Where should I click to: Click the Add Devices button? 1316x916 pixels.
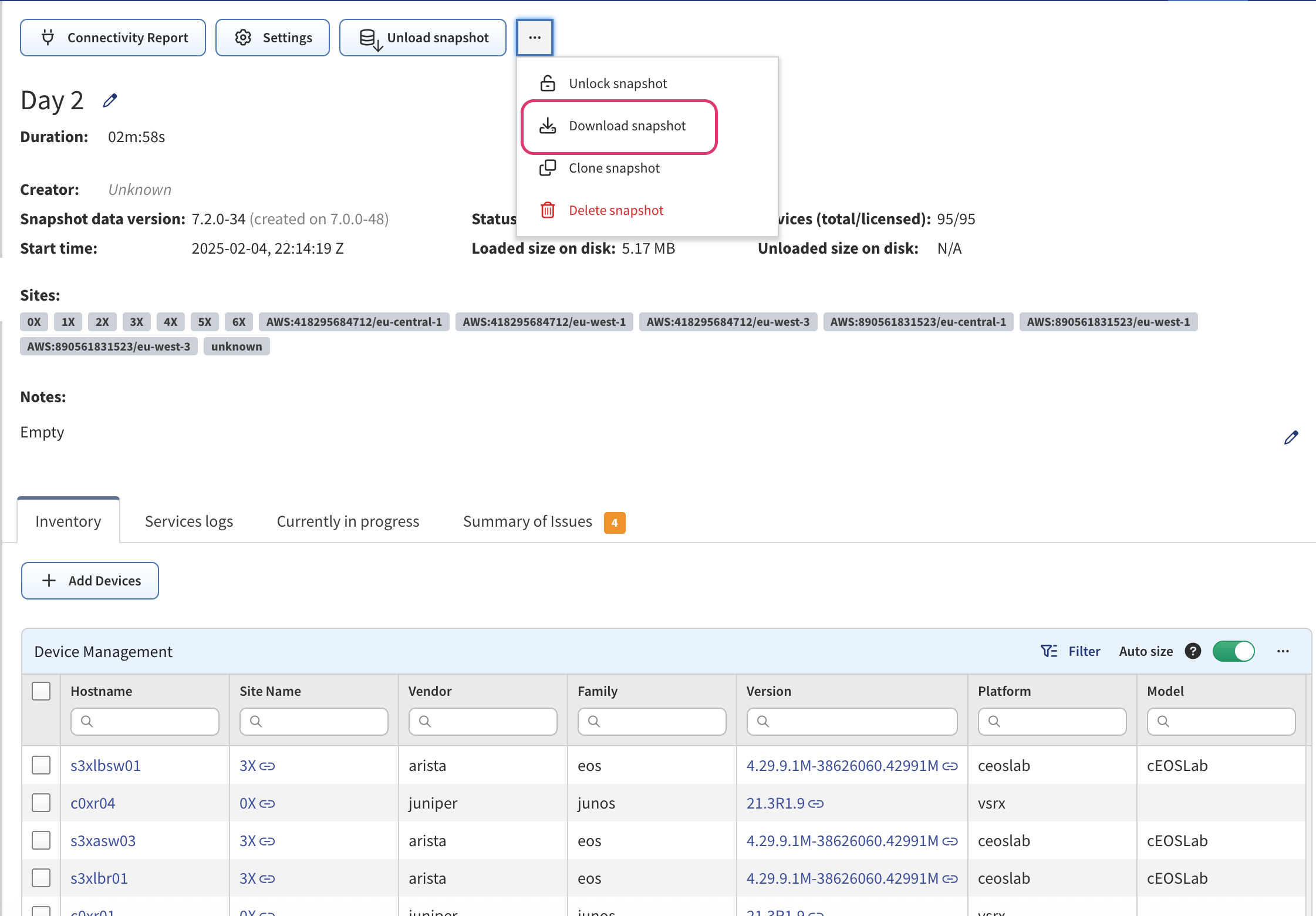90,581
